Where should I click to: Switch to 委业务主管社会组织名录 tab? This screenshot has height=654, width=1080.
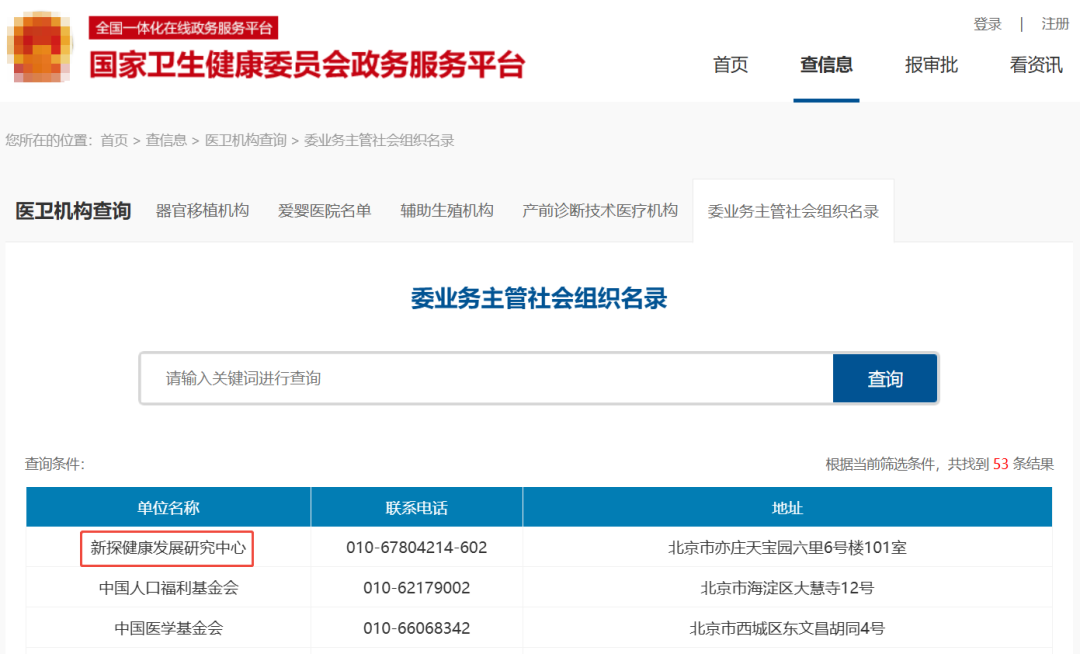(792, 211)
